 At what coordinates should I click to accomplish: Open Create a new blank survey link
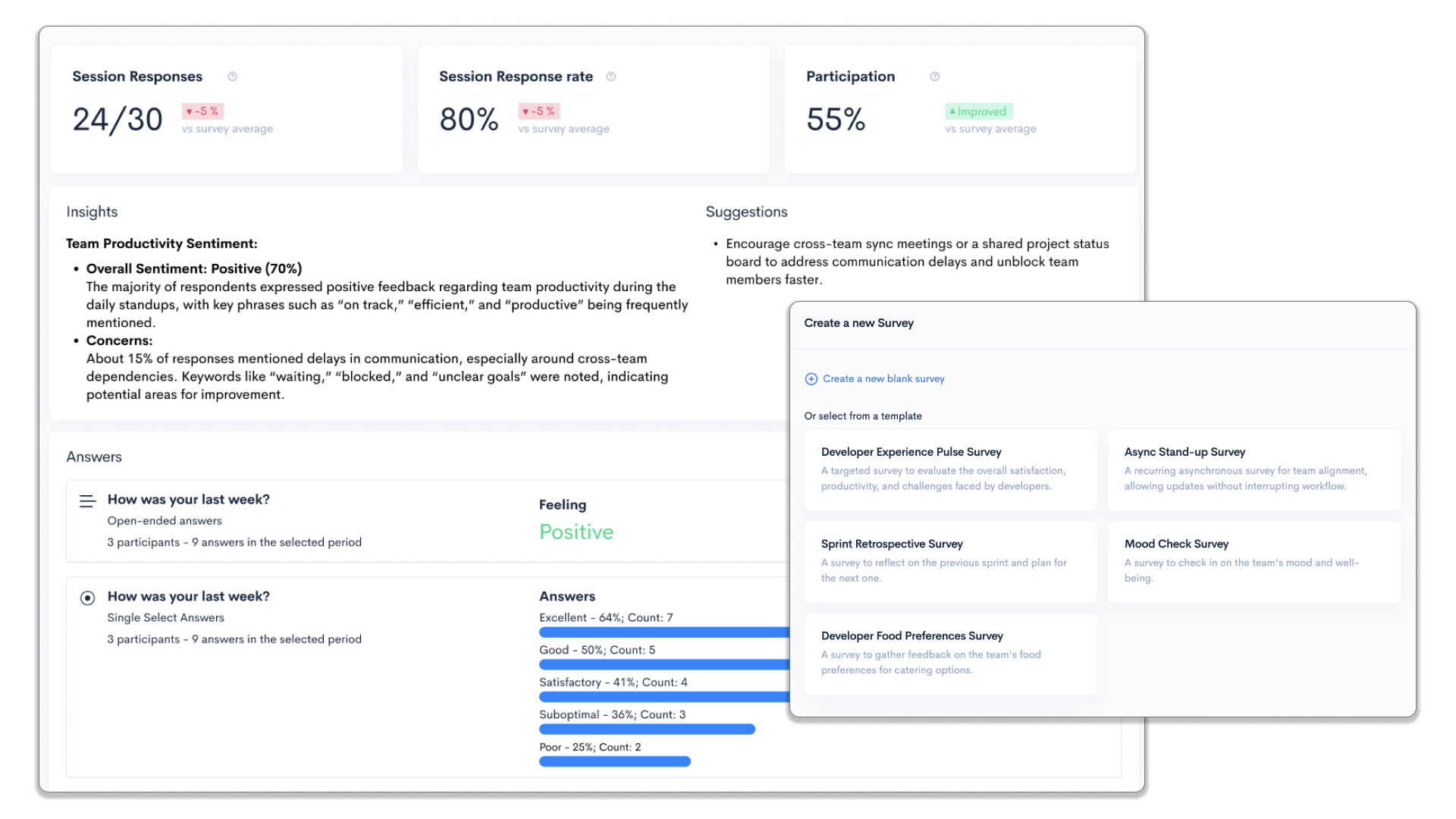(x=883, y=379)
